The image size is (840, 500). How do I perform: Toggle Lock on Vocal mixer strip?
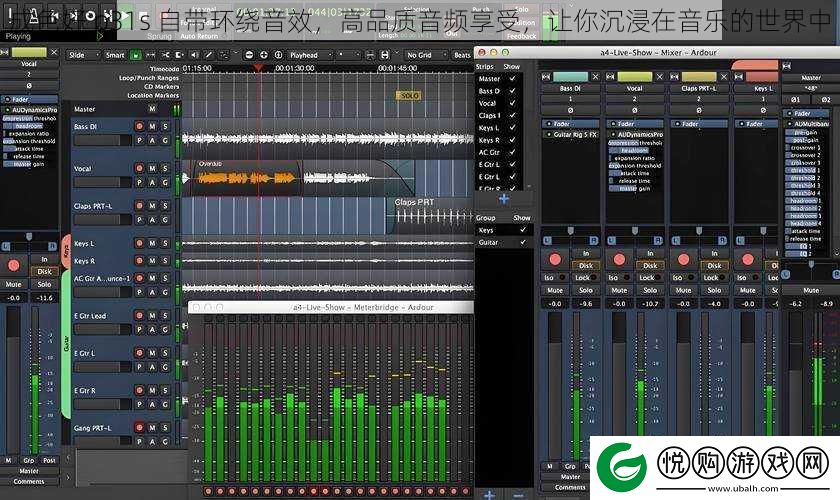coord(649,278)
